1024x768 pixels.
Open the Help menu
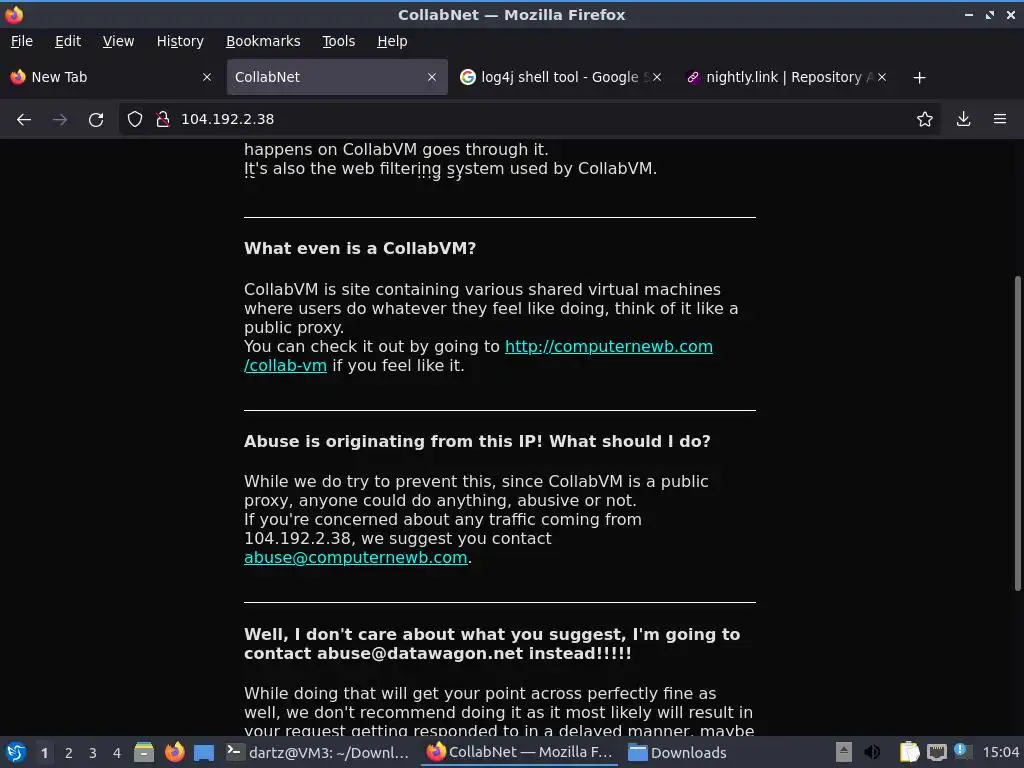pyautogui.click(x=392, y=41)
